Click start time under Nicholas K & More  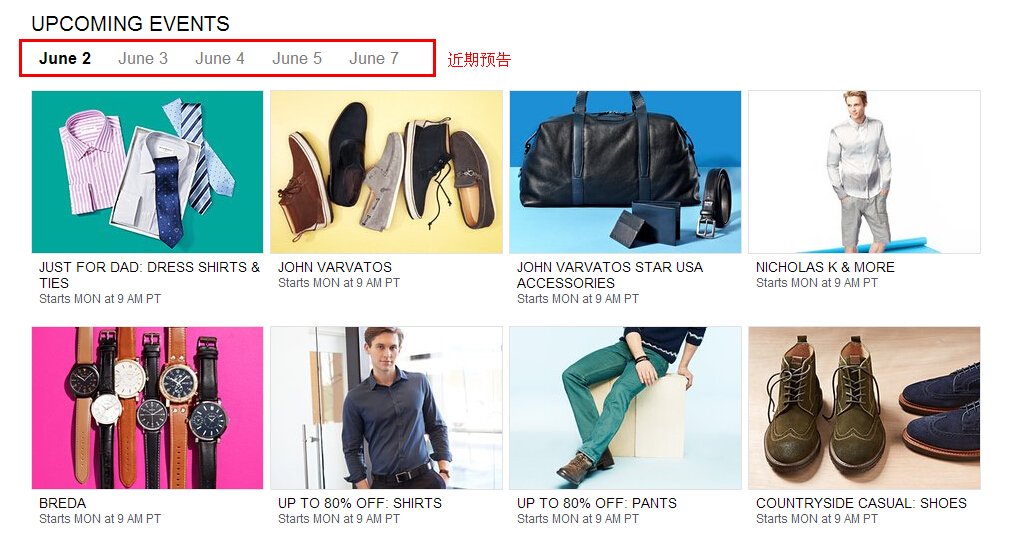[x=817, y=283]
